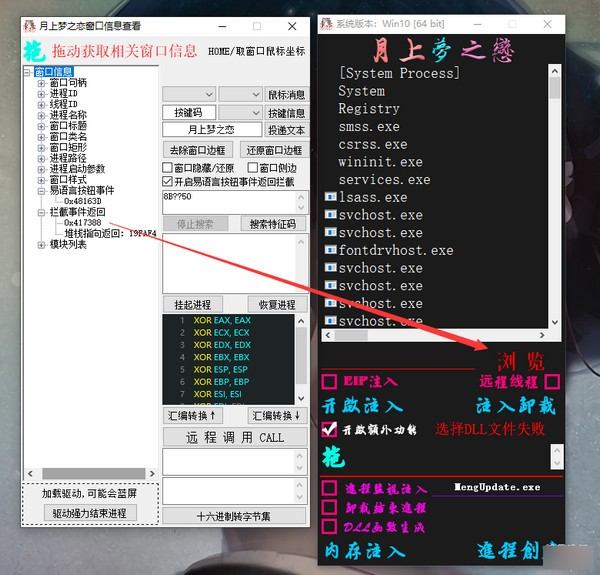This screenshot has width=600, height=575.
Task: Click the app icon in 月上梦之恋窗口信息查看 title bar
Action: tap(29, 26)
